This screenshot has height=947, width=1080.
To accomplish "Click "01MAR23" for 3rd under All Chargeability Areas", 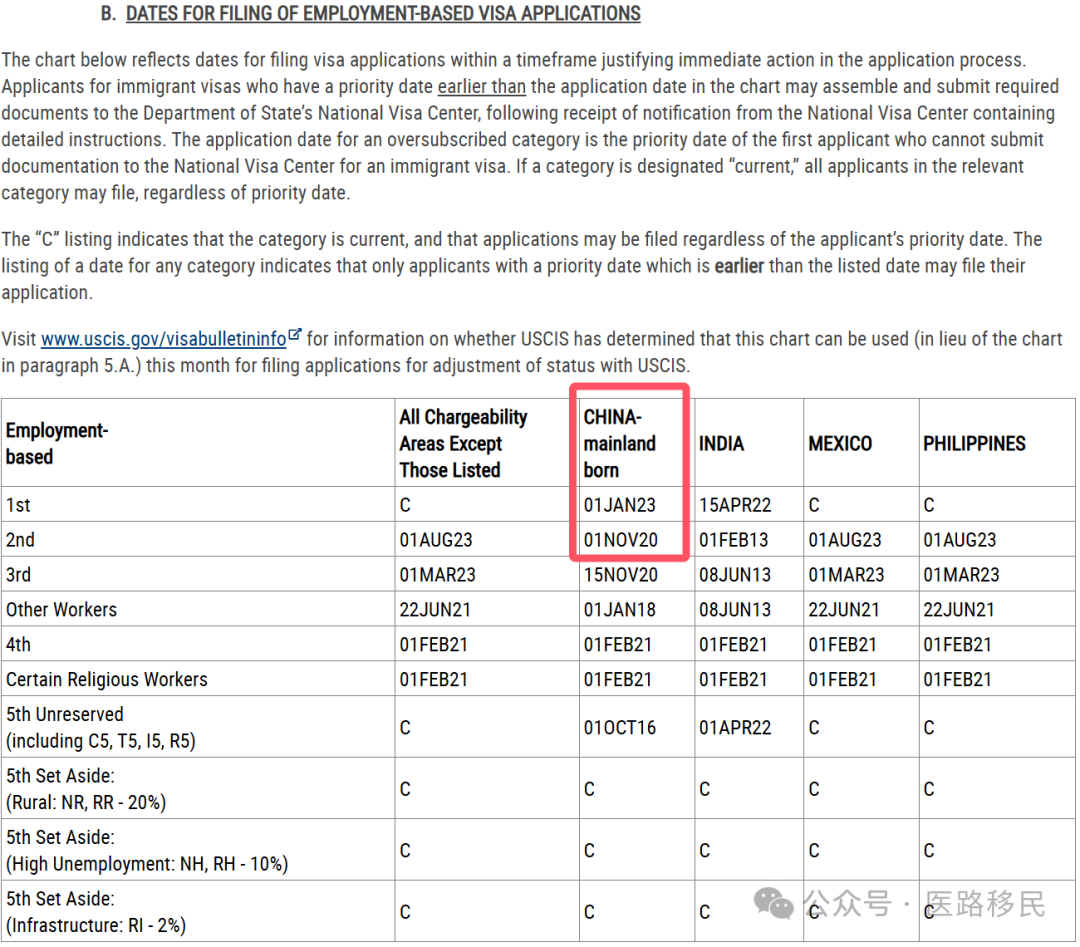I will click(x=437, y=575).
